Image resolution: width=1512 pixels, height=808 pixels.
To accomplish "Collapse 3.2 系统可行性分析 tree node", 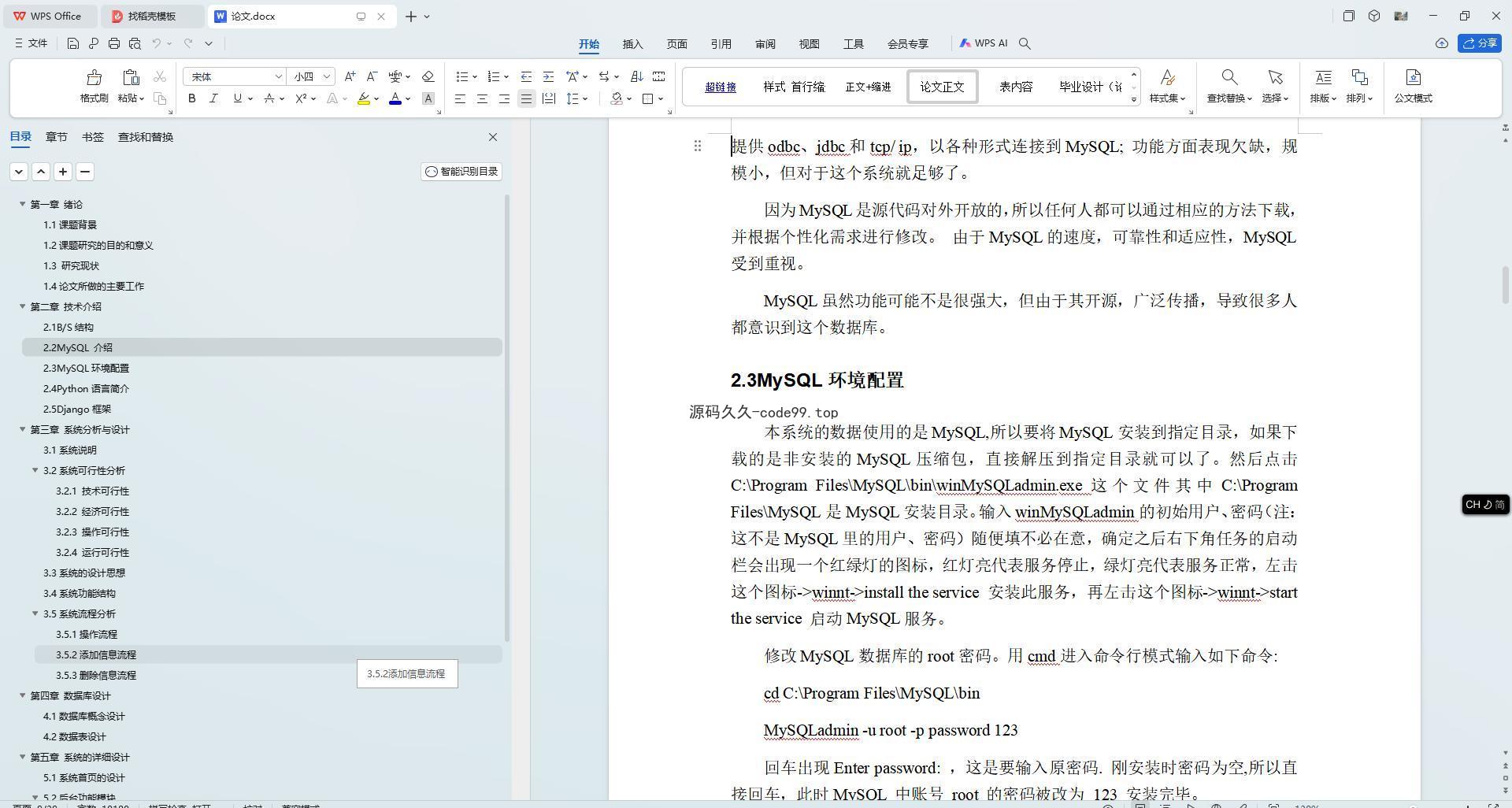I will point(35,470).
